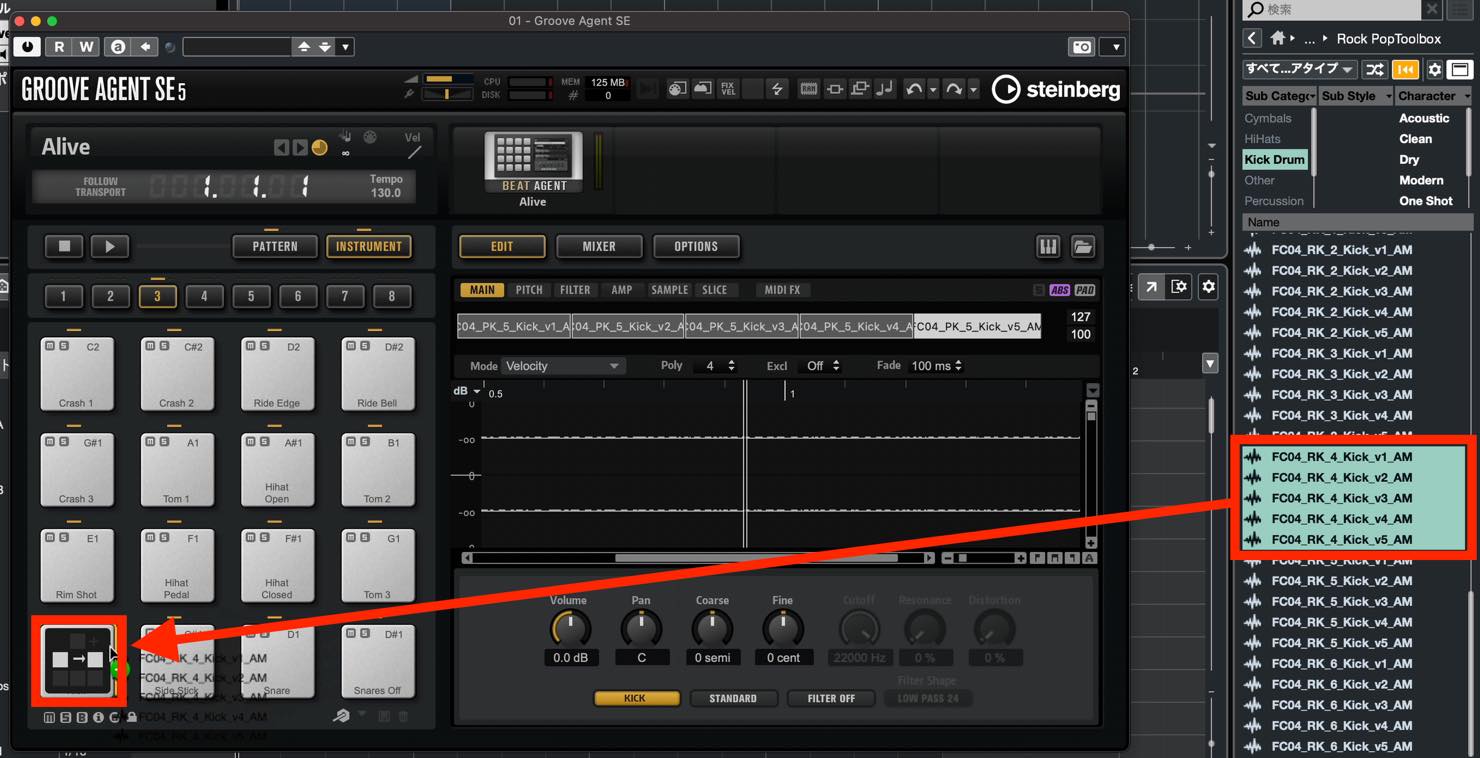Screen dimensions: 1480x758
Task: Toggle the Read automation R button
Action: (59, 47)
